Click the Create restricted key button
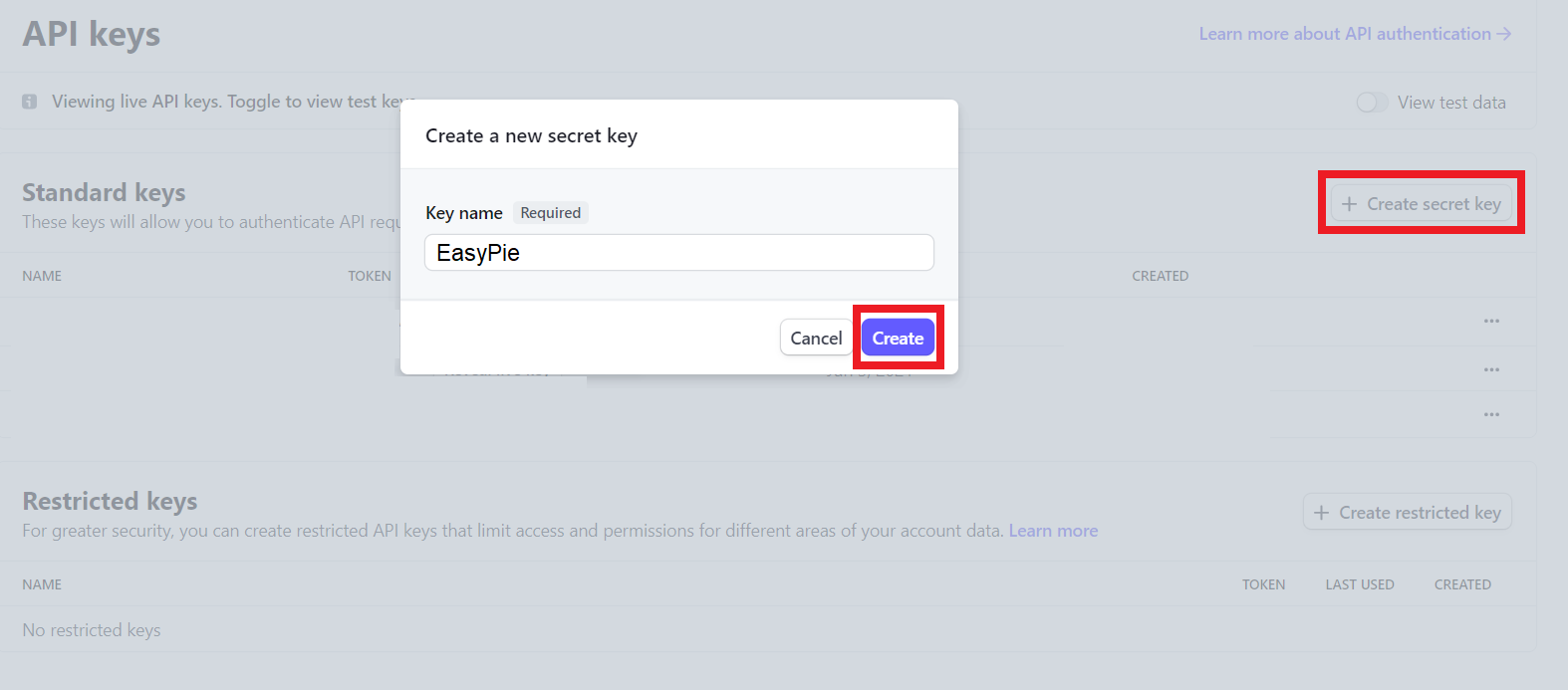1568x690 pixels. point(1407,512)
